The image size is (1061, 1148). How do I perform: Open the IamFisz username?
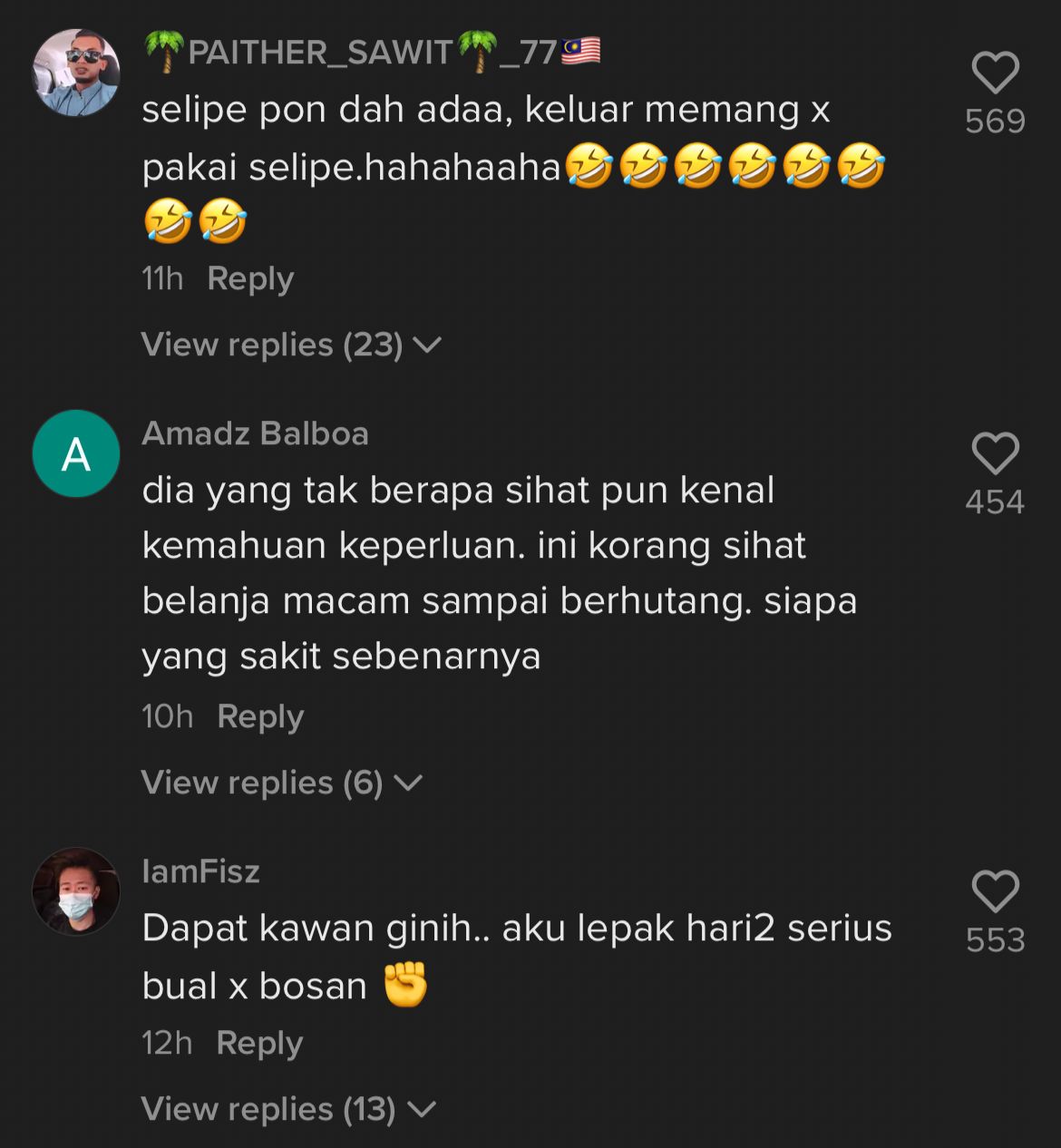click(x=200, y=871)
